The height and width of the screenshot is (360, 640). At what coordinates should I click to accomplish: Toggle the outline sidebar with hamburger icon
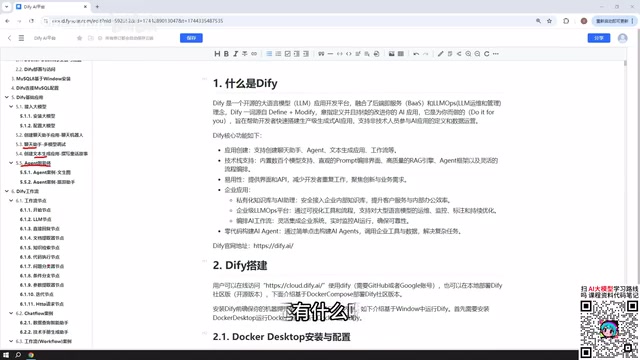tap(21, 38)
